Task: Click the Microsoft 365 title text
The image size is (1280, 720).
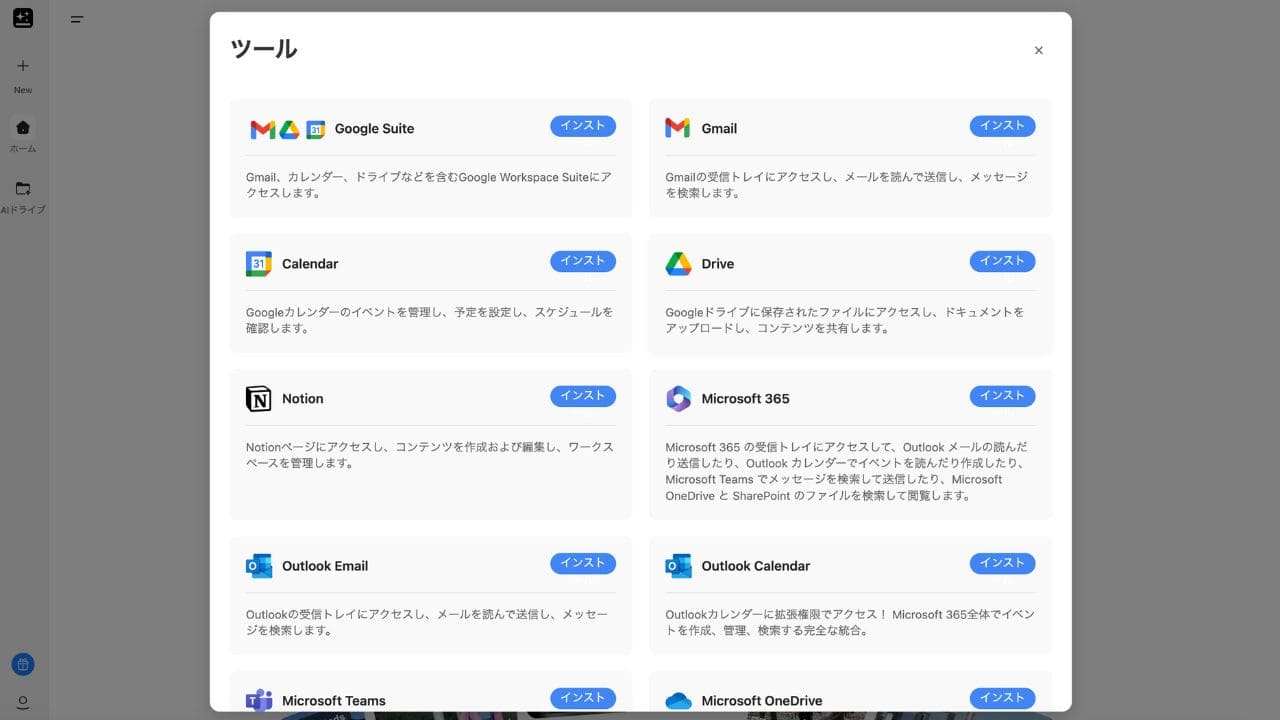Action: click(x=746, y=399)
